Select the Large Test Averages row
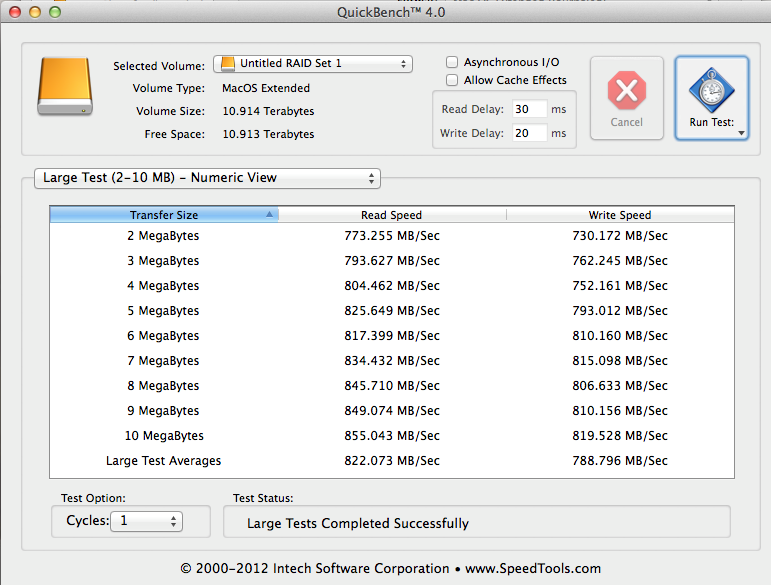This screenshot has height=585, width=771. click(x=391, y=461)
